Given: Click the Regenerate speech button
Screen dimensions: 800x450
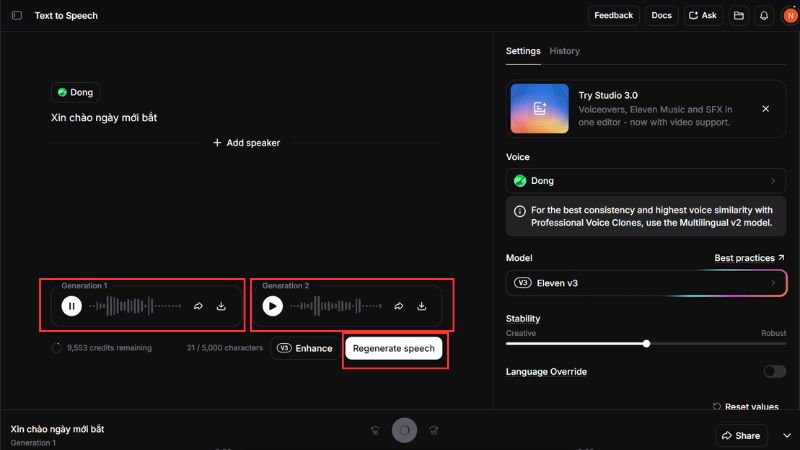Looking at the screenshot, I should [x=394, y=348].
